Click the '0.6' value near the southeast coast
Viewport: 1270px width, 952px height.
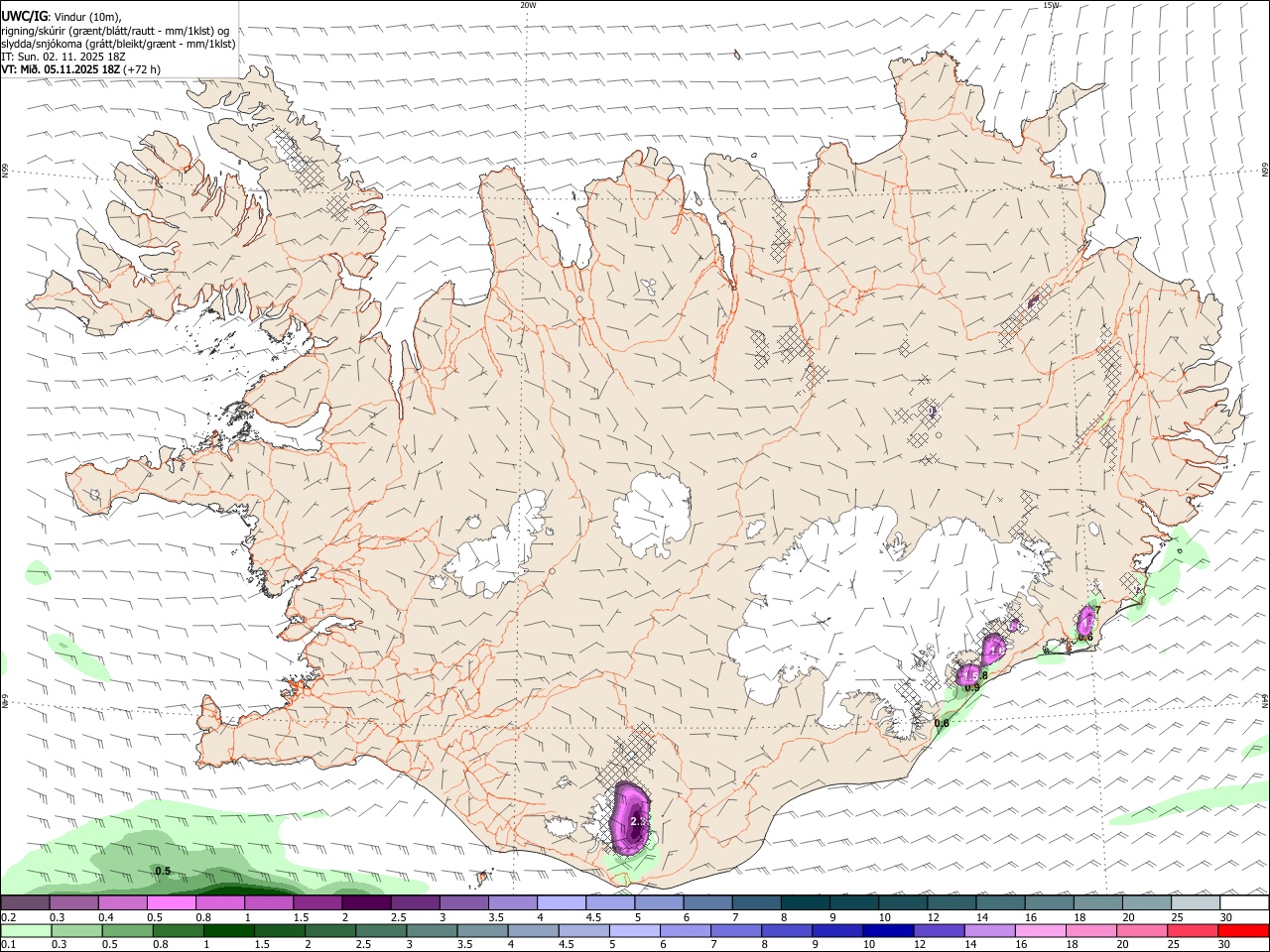tap(942, 723)
